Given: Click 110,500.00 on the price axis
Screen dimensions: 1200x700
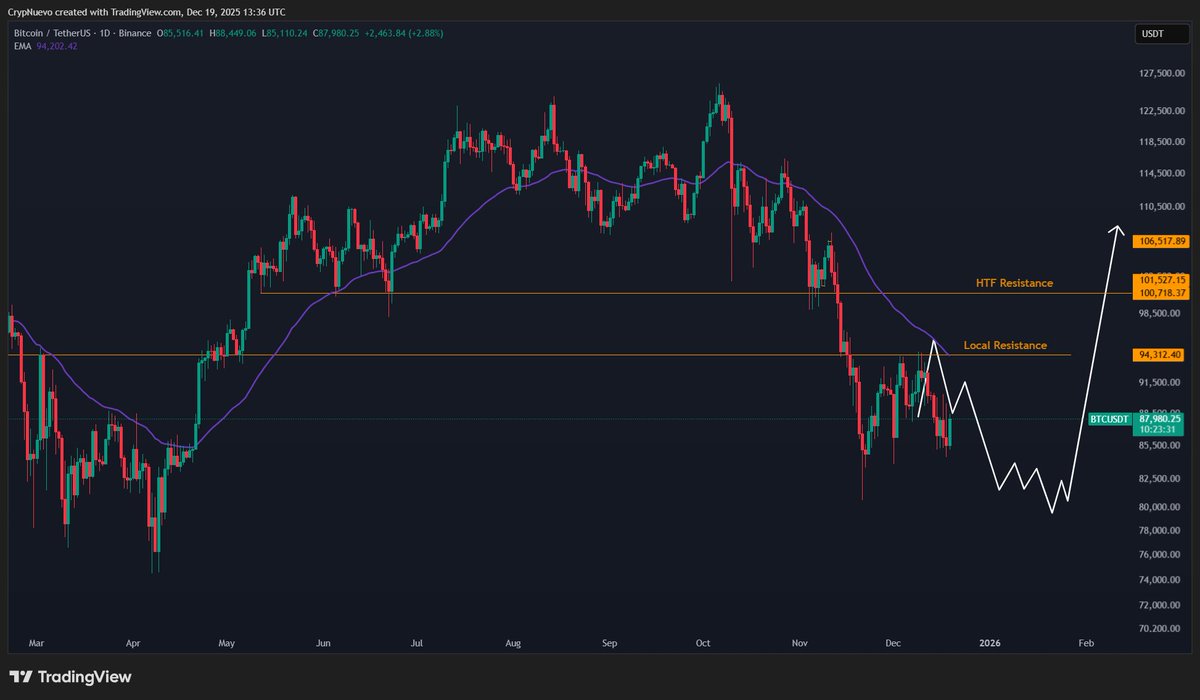Looking at the screenshot, I should (x=1162, y=206).
